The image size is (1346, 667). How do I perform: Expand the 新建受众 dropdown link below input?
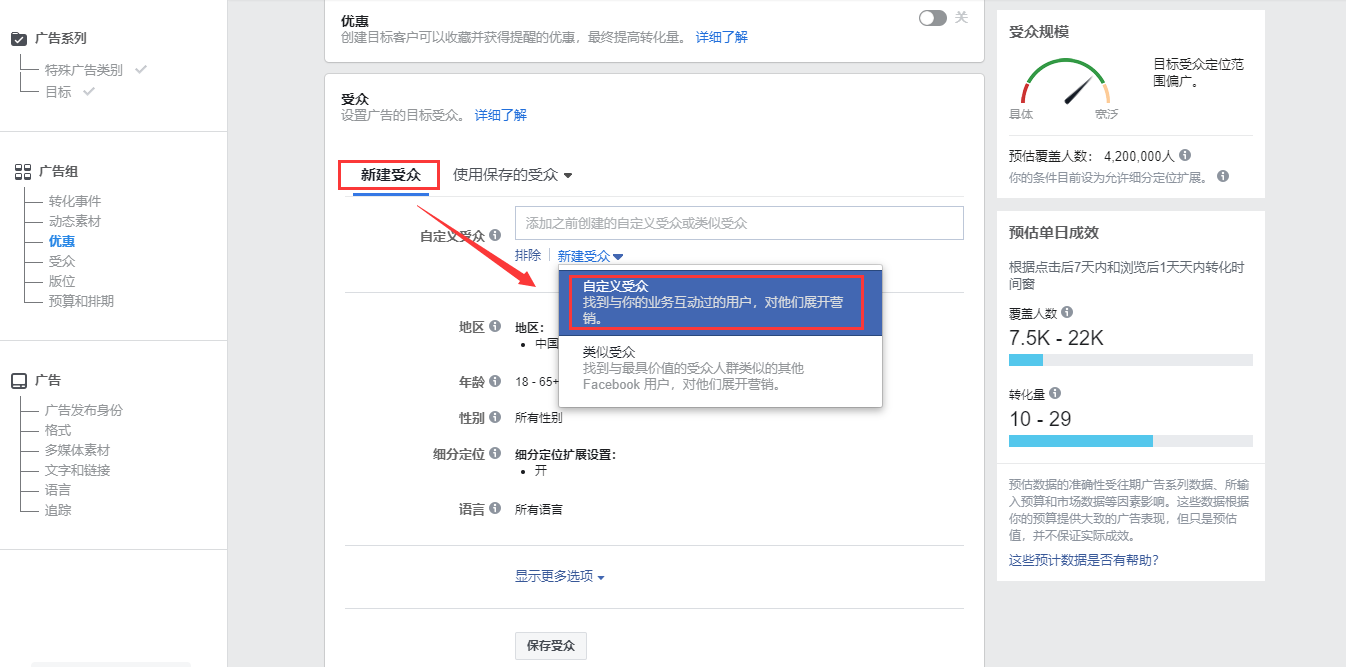[590, 256]
